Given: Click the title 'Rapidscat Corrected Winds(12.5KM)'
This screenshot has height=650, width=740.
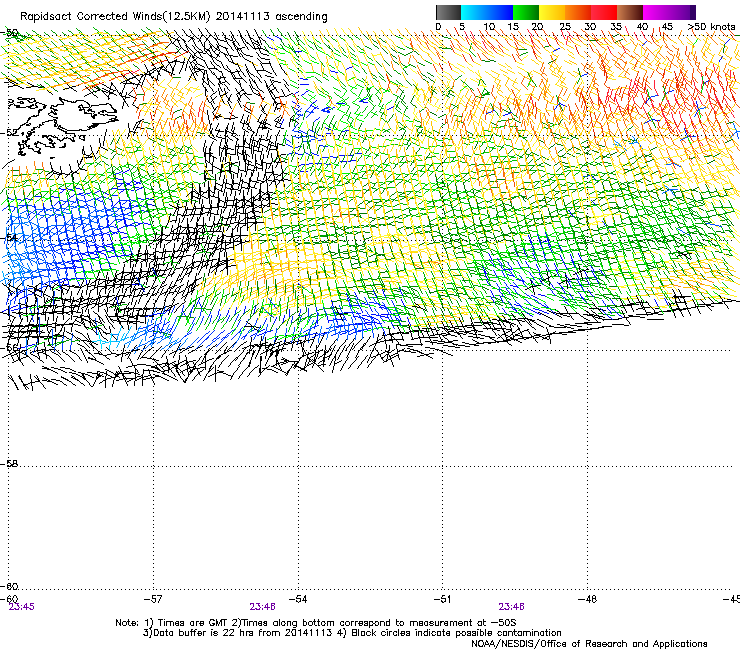Looking at the screenshot, I should [x=115, y=17].
